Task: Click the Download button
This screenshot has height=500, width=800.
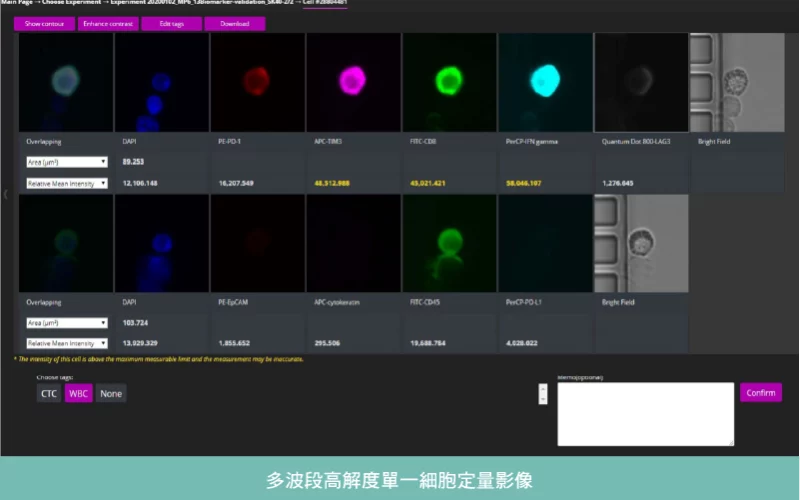Action: tap(235, 23)
